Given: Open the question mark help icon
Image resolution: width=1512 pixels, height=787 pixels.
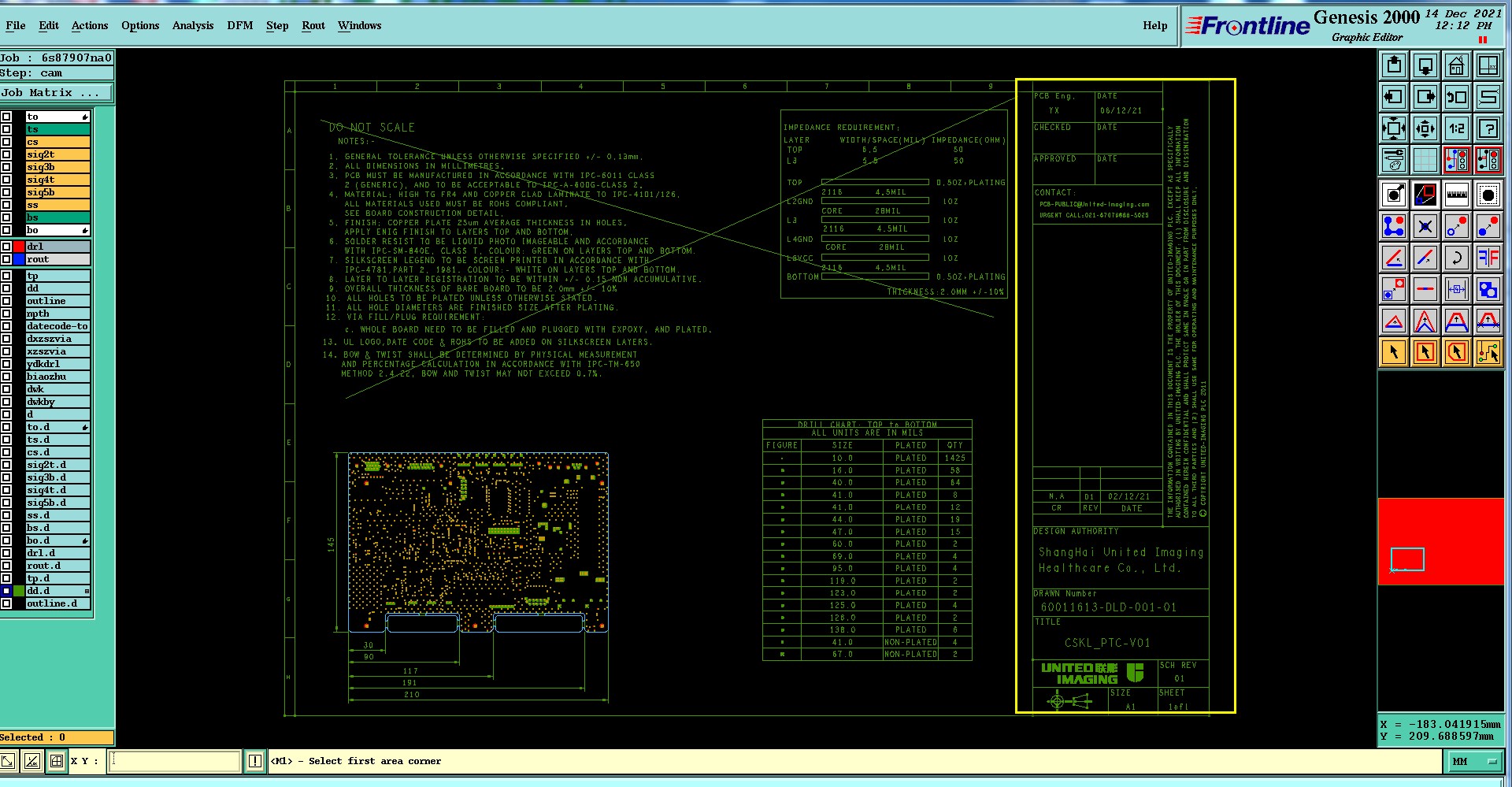Looking at the screenshot, I should point(1488,128).
